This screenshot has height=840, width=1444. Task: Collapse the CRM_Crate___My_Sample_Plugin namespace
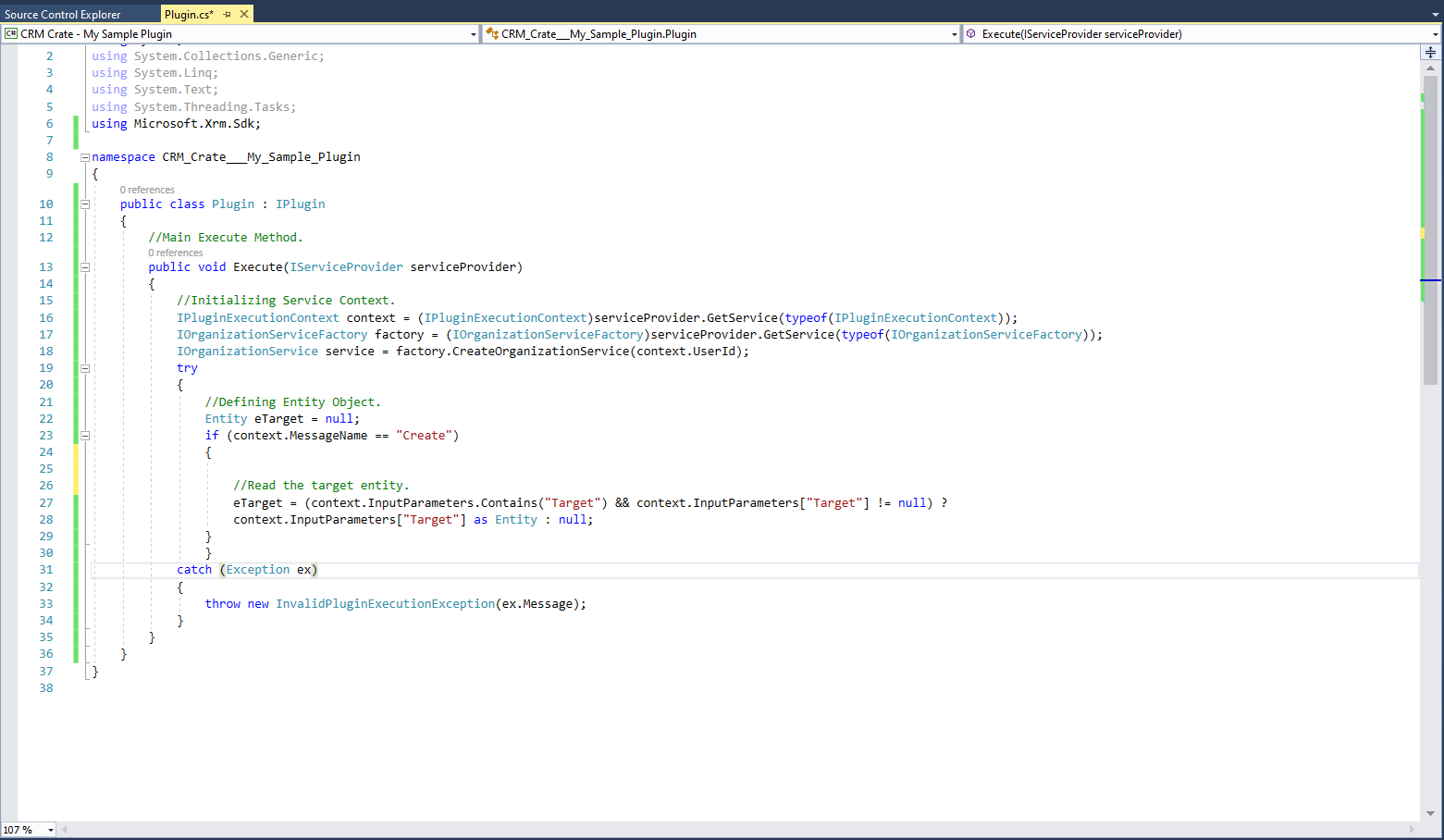(84, 156)
